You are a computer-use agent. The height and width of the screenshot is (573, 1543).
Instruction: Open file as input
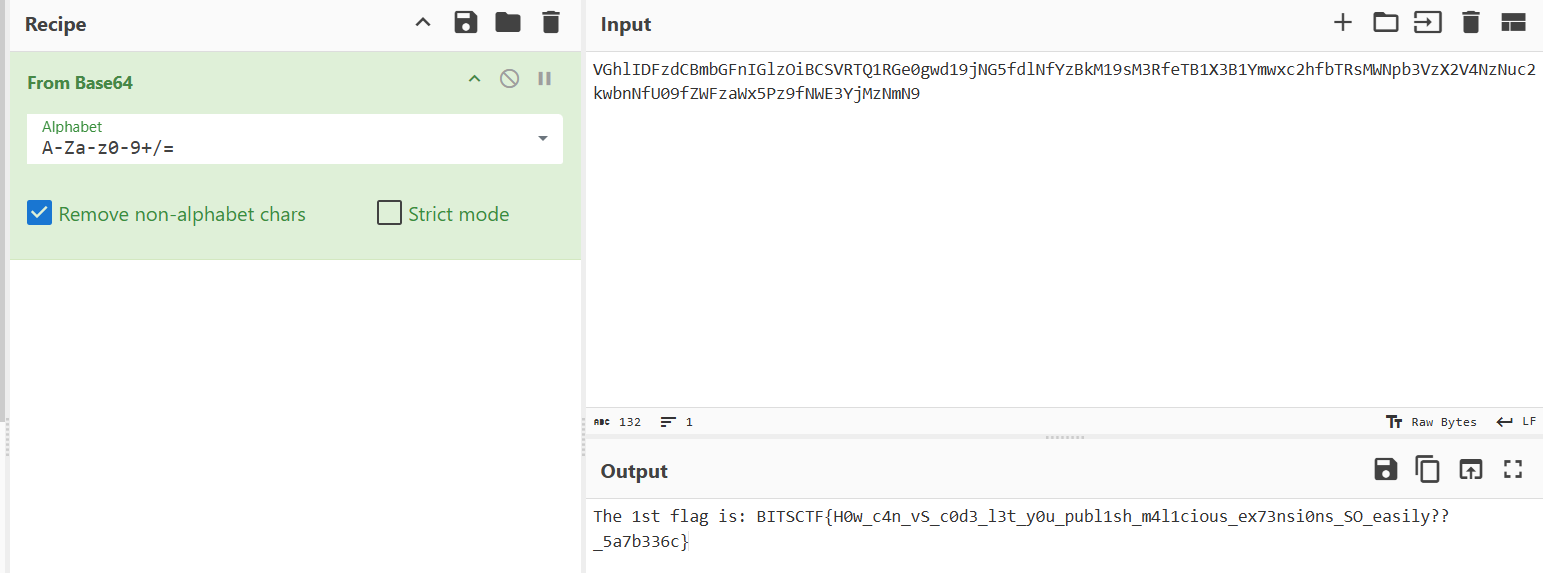click(x=1427, y=22)
